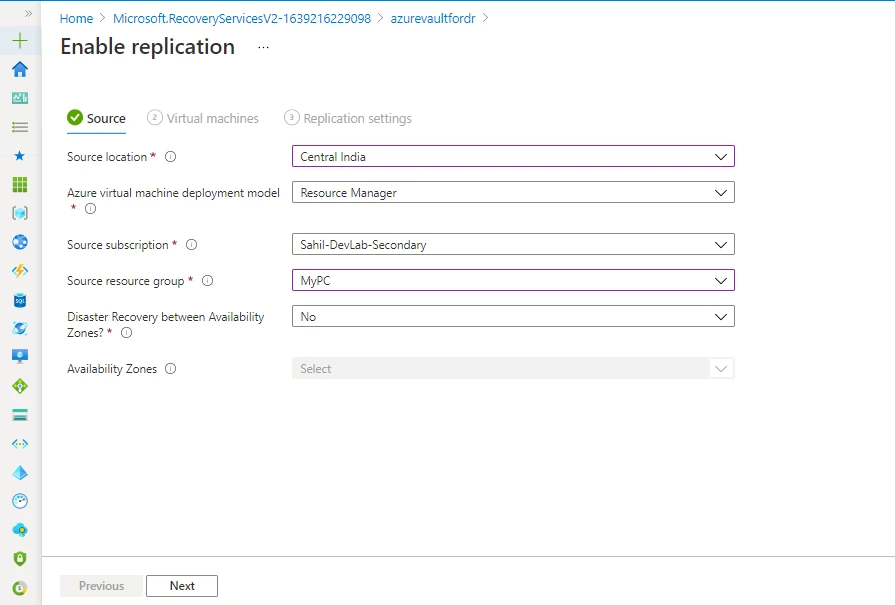Select the Favorites star icon
The width and height of the screenshot is (895, 605).
tap(19, 155)
